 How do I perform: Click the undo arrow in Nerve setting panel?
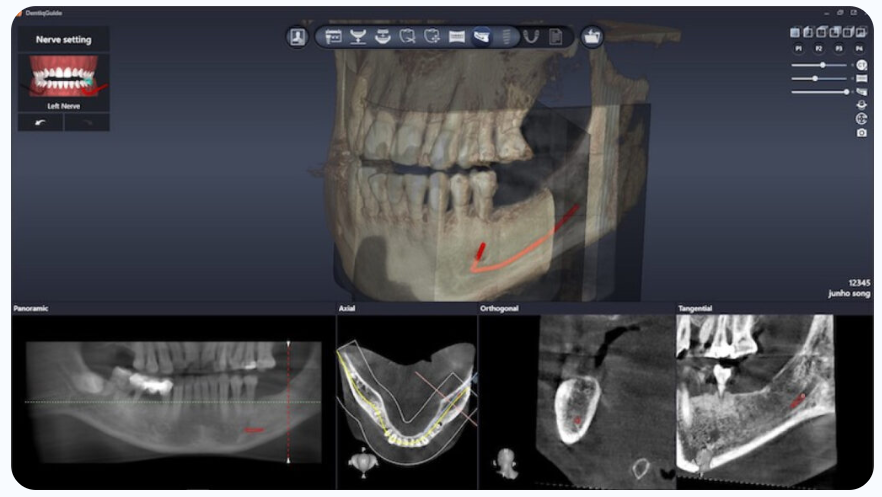click(40, 122)
